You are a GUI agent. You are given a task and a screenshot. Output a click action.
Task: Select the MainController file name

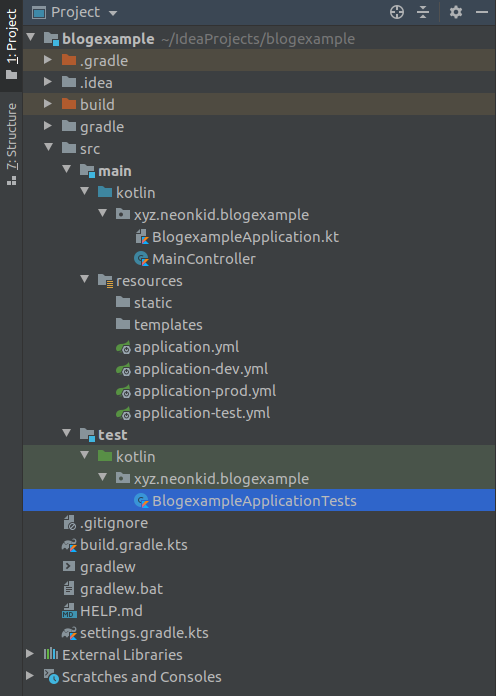[204, 259]
